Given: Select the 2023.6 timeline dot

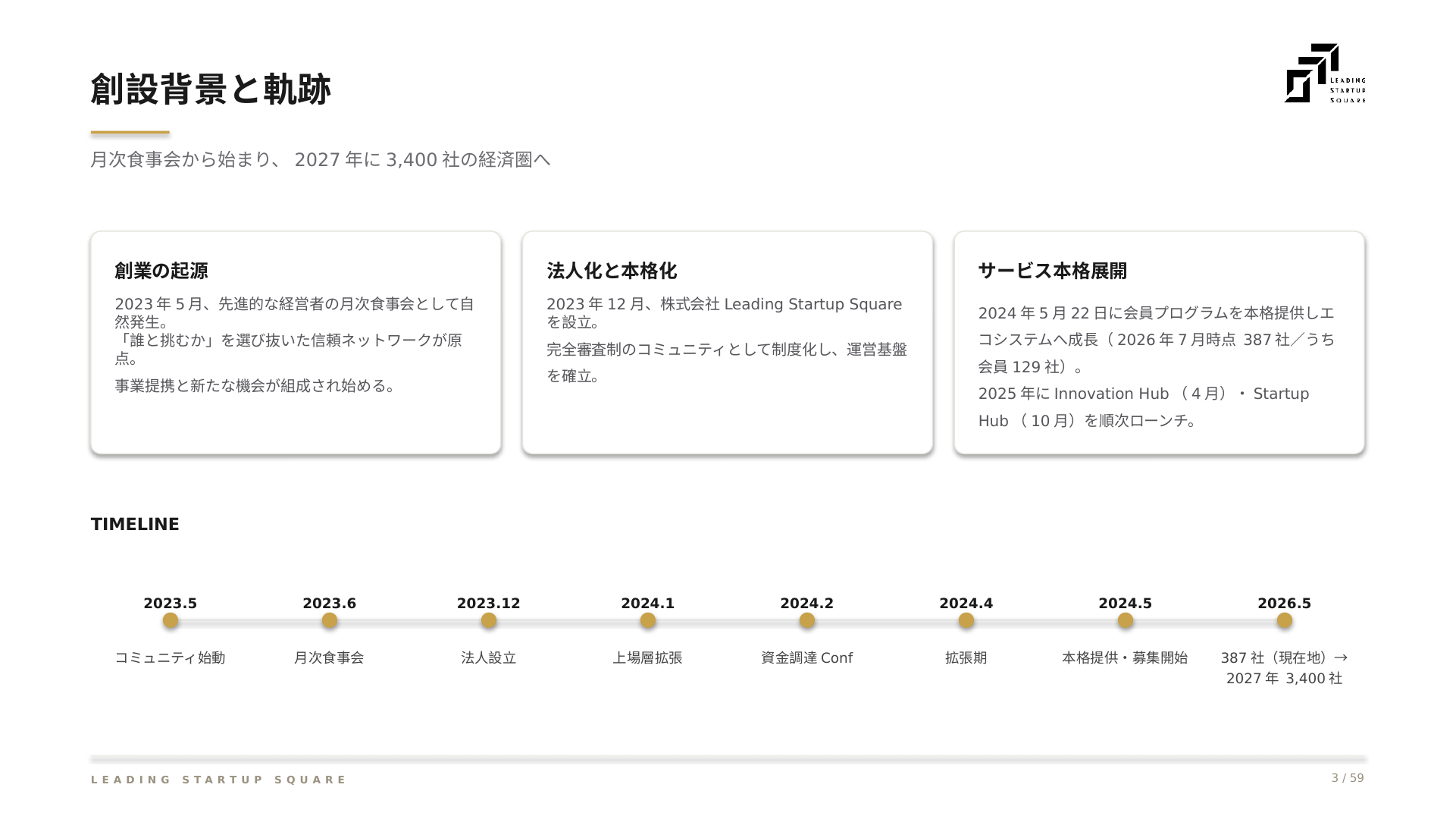Looking at the screenshot, I should 330,620.
